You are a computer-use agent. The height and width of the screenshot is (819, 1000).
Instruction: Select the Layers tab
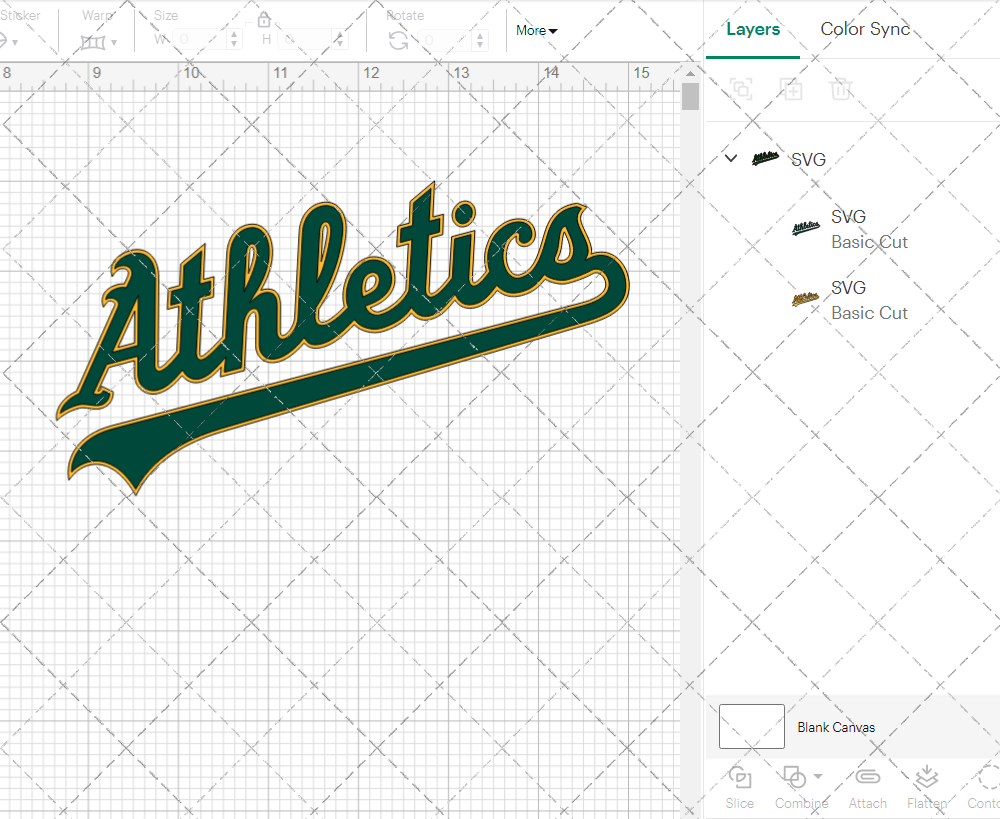tap(753, 29)
